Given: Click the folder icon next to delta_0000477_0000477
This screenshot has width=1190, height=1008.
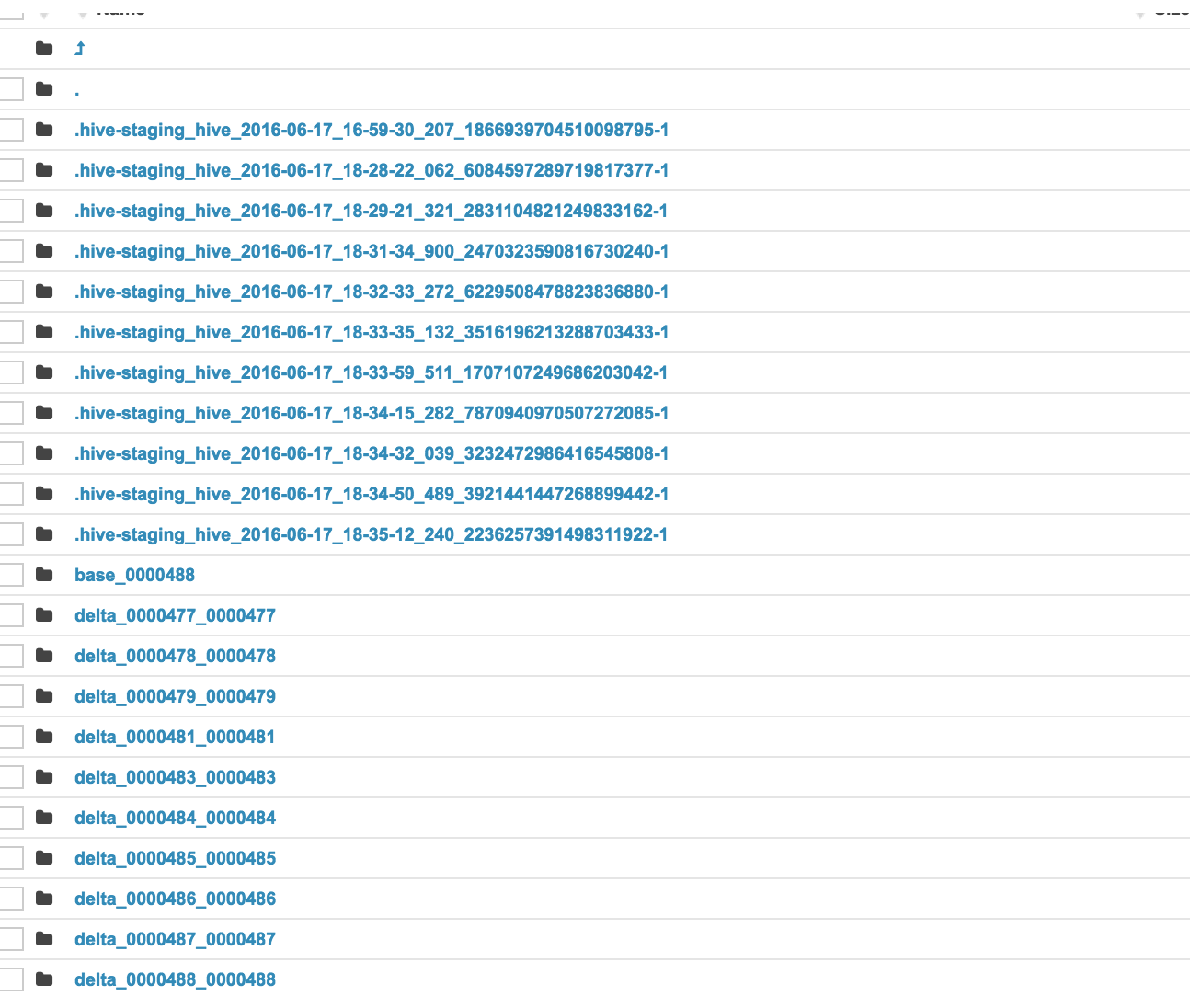Looking at the screenshot, I should click(44, 614).
